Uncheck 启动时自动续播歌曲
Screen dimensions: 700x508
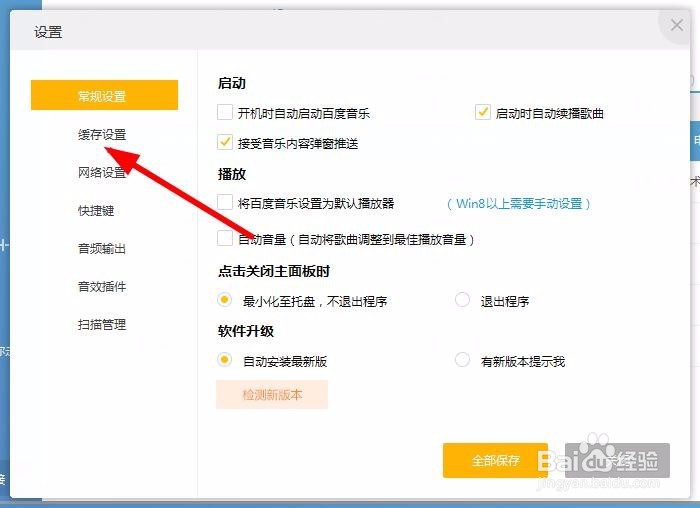coord(483,112)
